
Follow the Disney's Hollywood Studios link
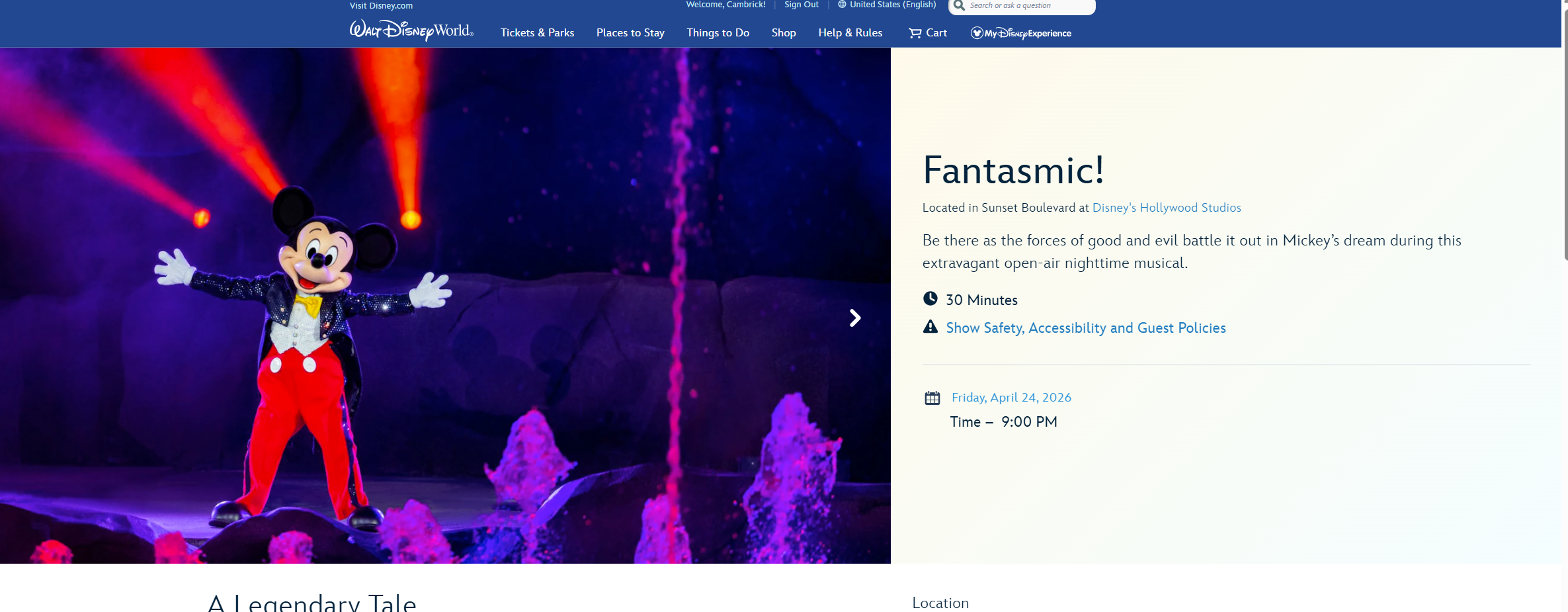(1166, 208)
